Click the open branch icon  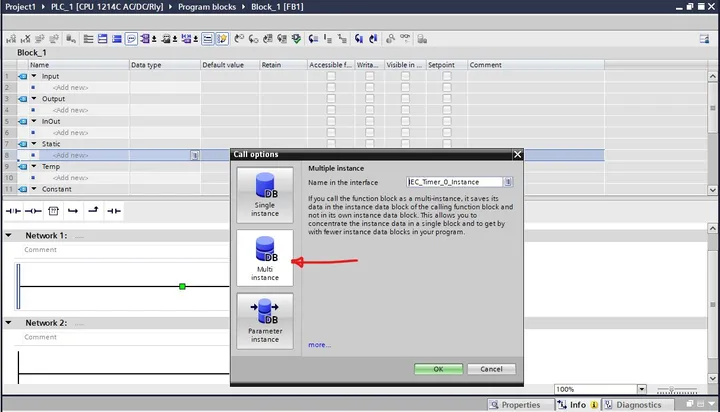pos(73,211)
